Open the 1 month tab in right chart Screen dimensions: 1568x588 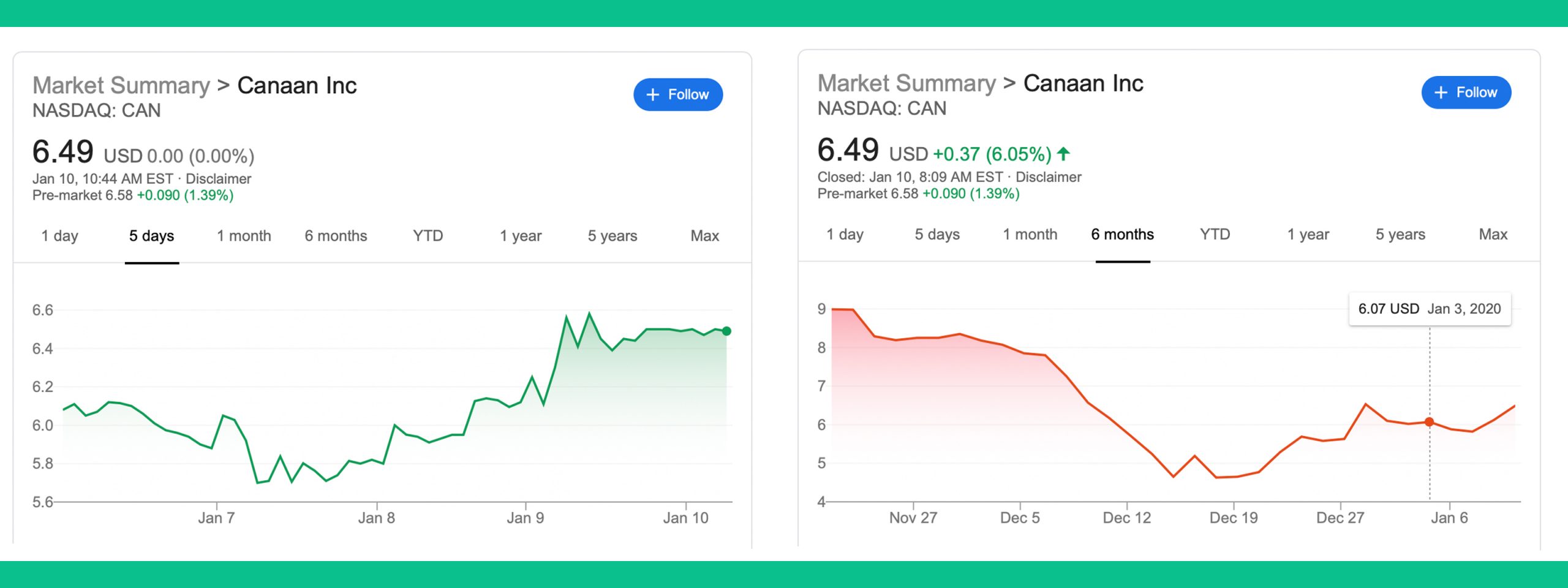1030,234
